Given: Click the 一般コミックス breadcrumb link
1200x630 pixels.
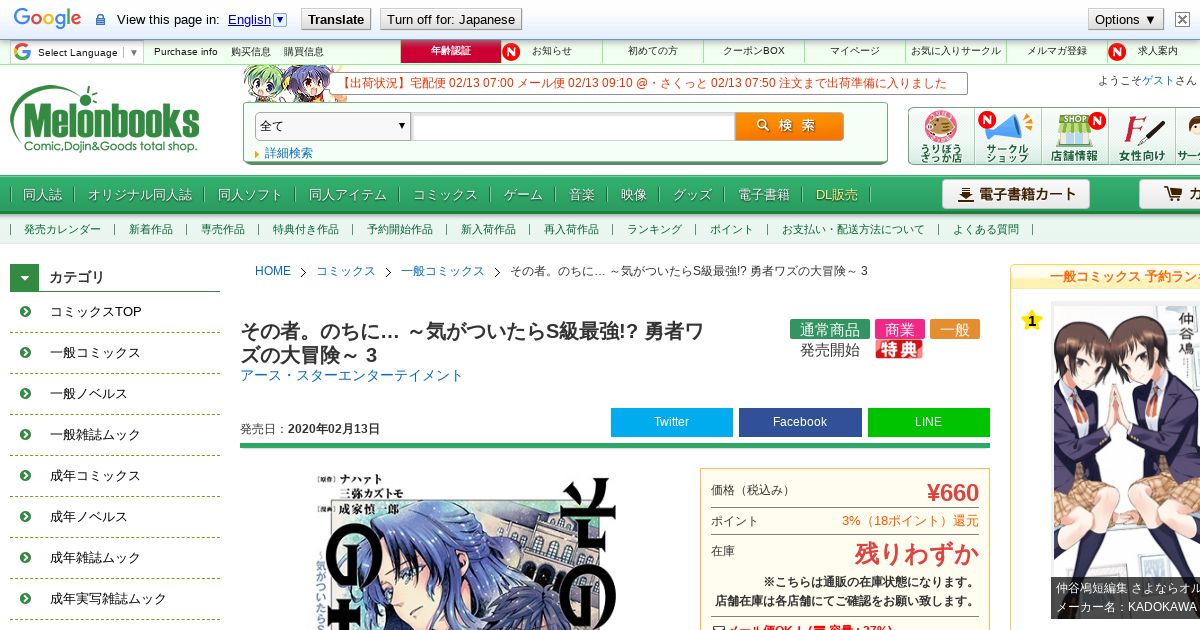Looking at the screenshot, I should tap(442, 271).
